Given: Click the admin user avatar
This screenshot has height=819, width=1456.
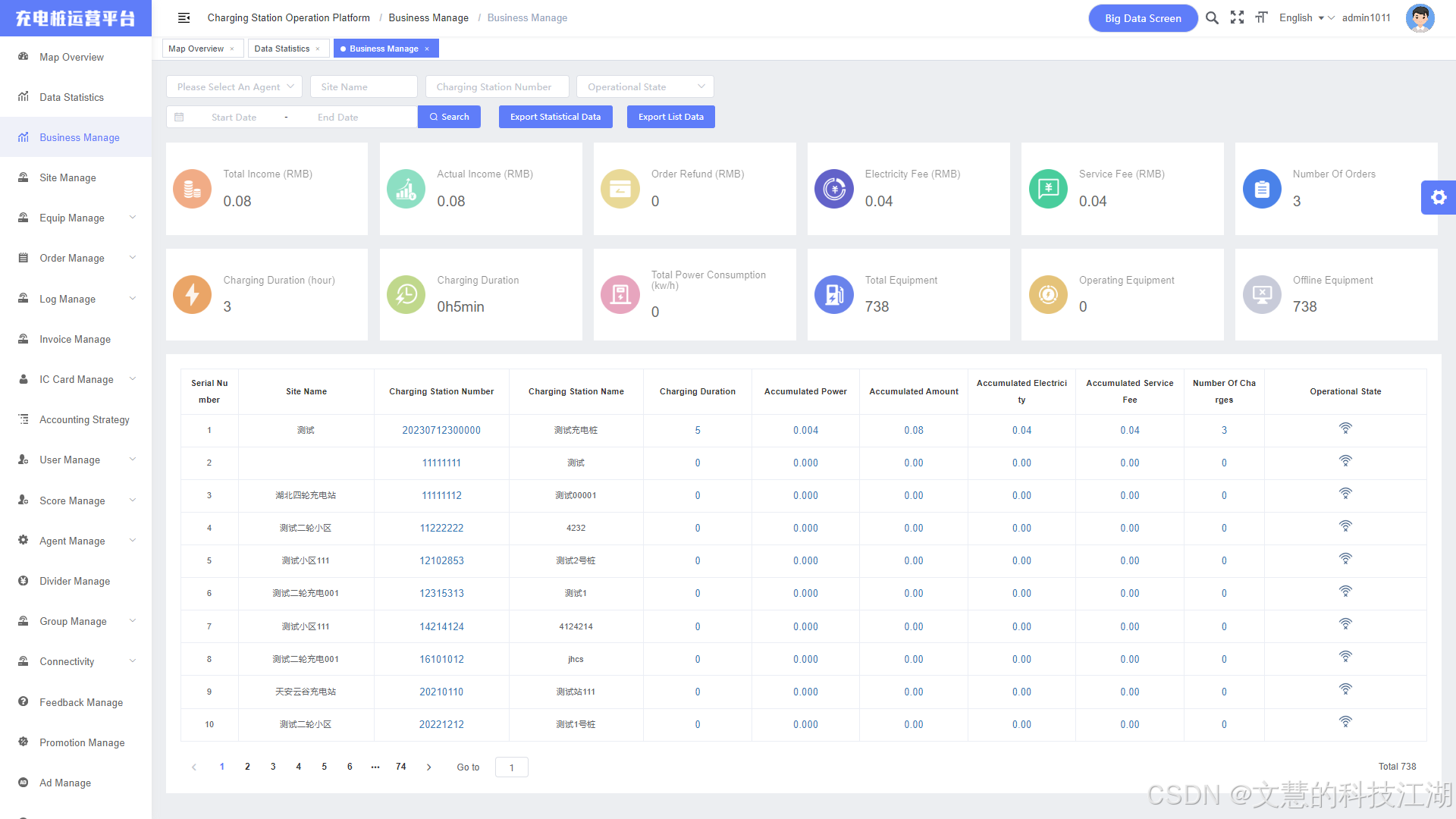Looking at the screenshot, I should 1419,18.
